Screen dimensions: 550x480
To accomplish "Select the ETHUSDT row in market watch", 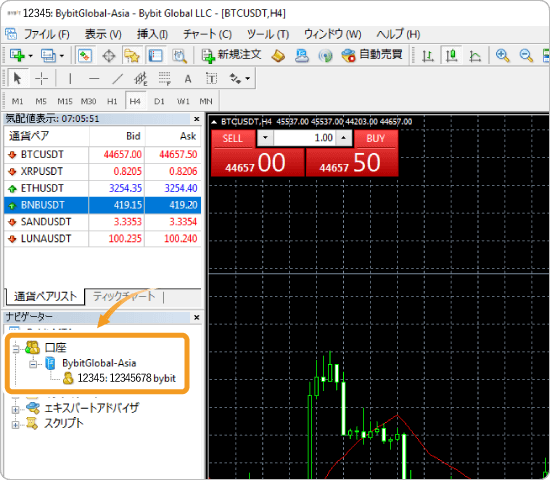I will click(102, 188).
